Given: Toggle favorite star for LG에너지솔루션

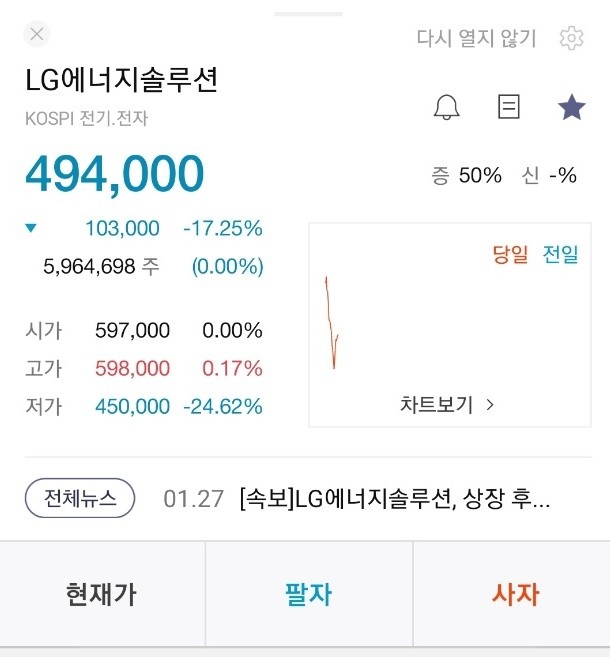Looking at the screenshot, I should click(x=571, y=108).
